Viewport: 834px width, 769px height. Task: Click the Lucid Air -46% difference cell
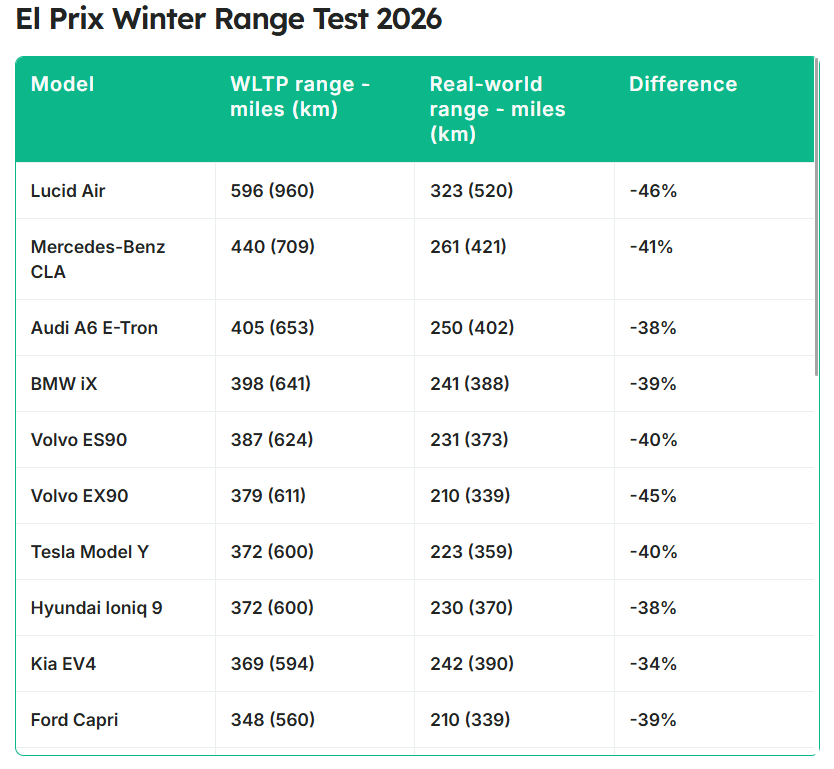[653, 191]
